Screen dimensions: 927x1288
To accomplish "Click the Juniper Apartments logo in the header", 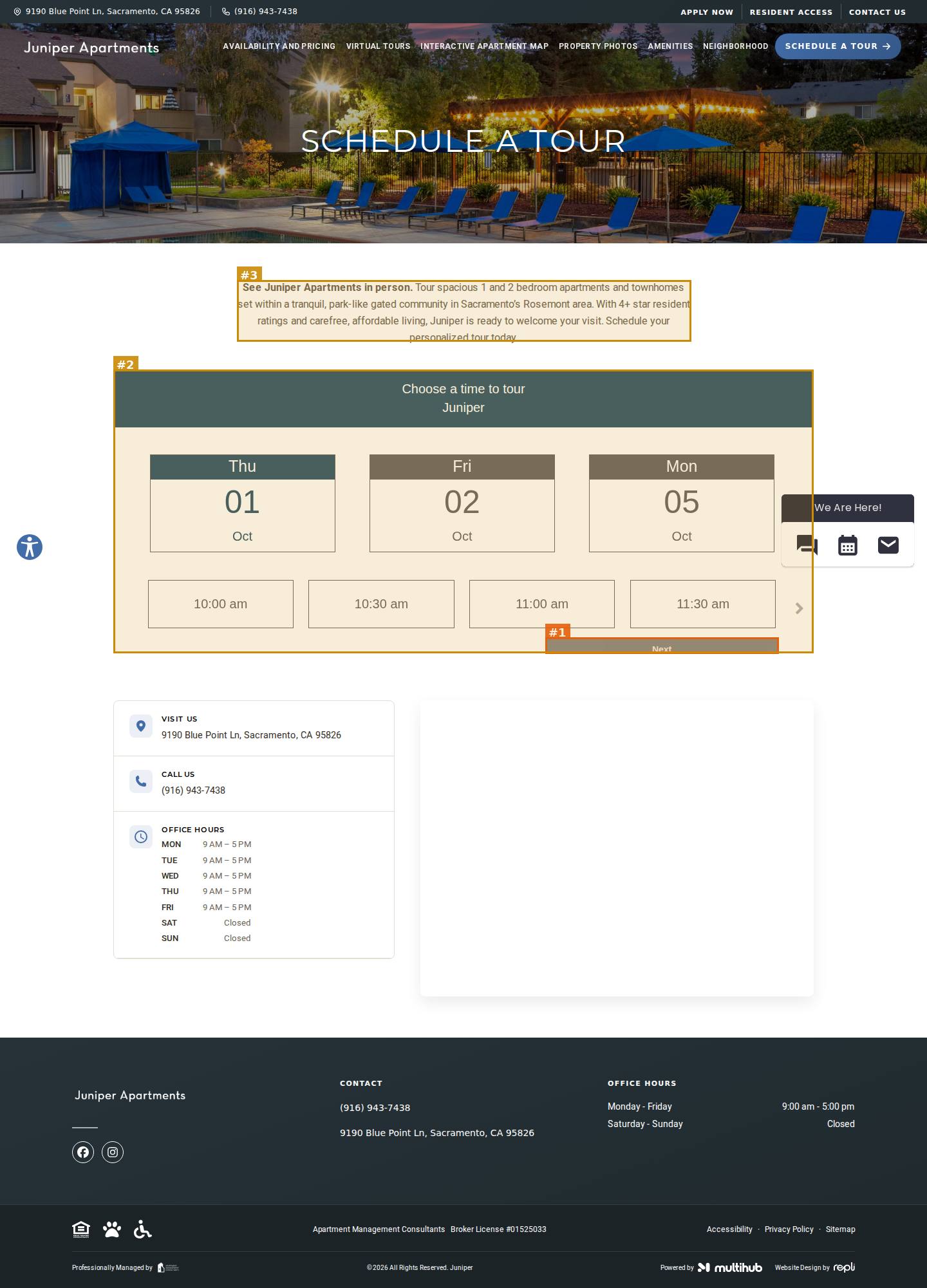I will pyautogui.click(x=91, y=48).
